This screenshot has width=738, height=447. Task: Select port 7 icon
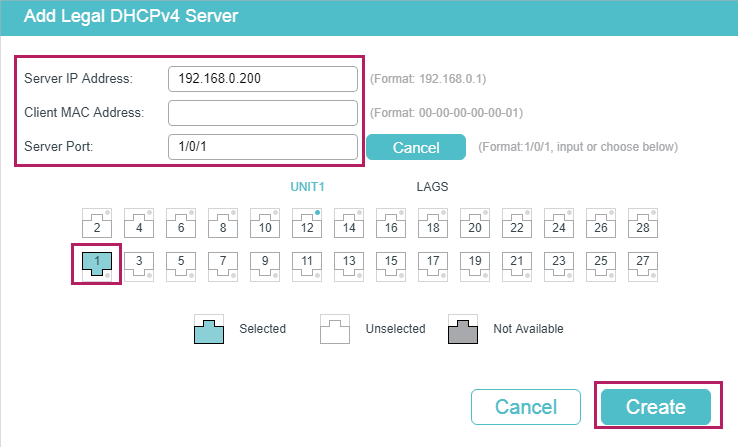[223, 267]
